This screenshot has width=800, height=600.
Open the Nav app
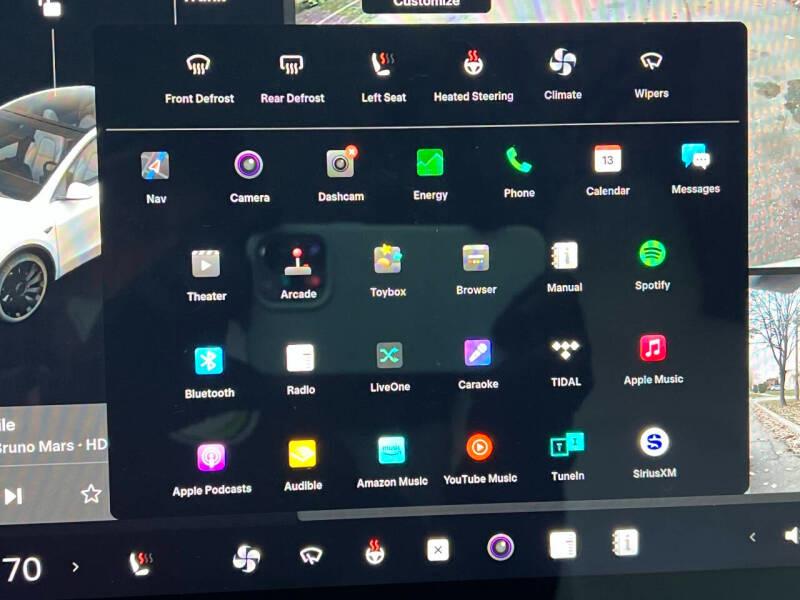point(155,166)
